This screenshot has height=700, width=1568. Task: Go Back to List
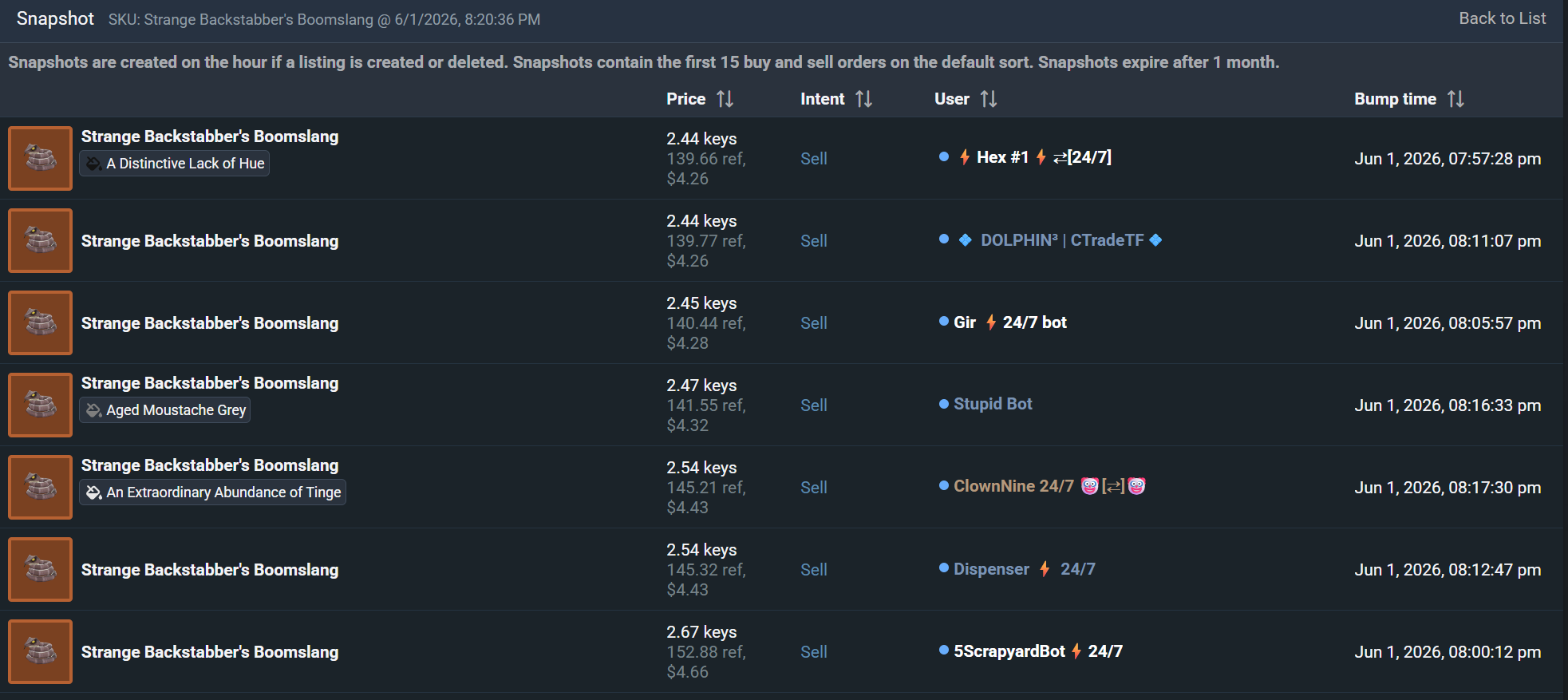(1503, 18)
